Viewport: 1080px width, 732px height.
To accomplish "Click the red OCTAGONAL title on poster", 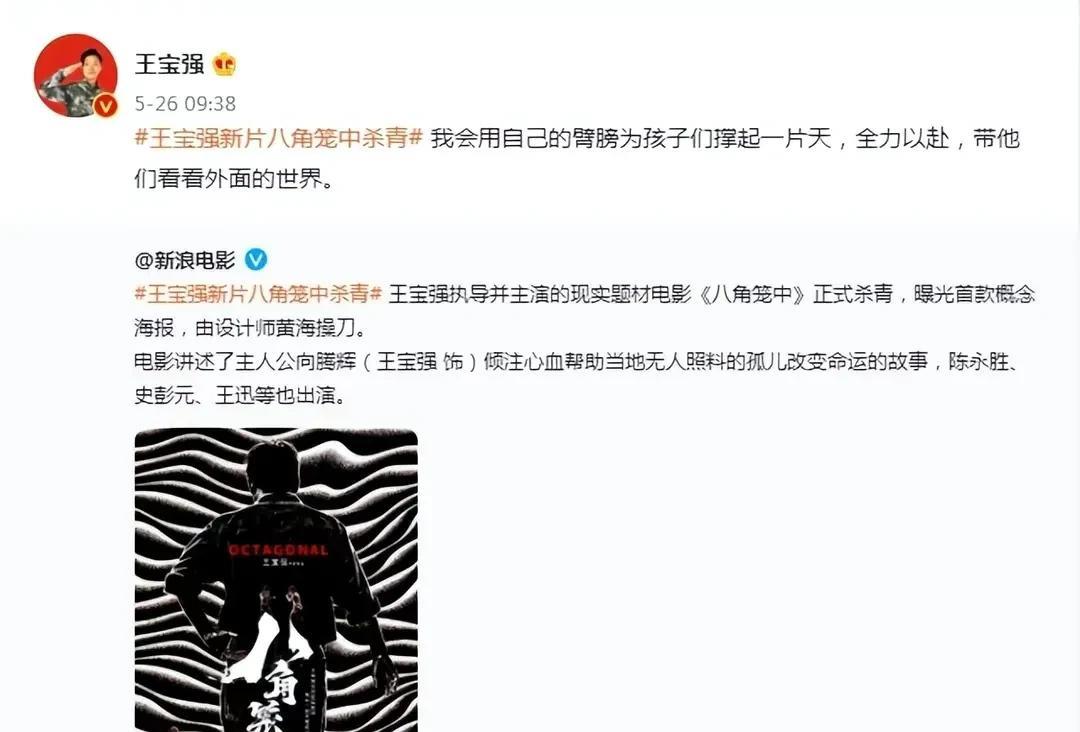I will [278, 550].
